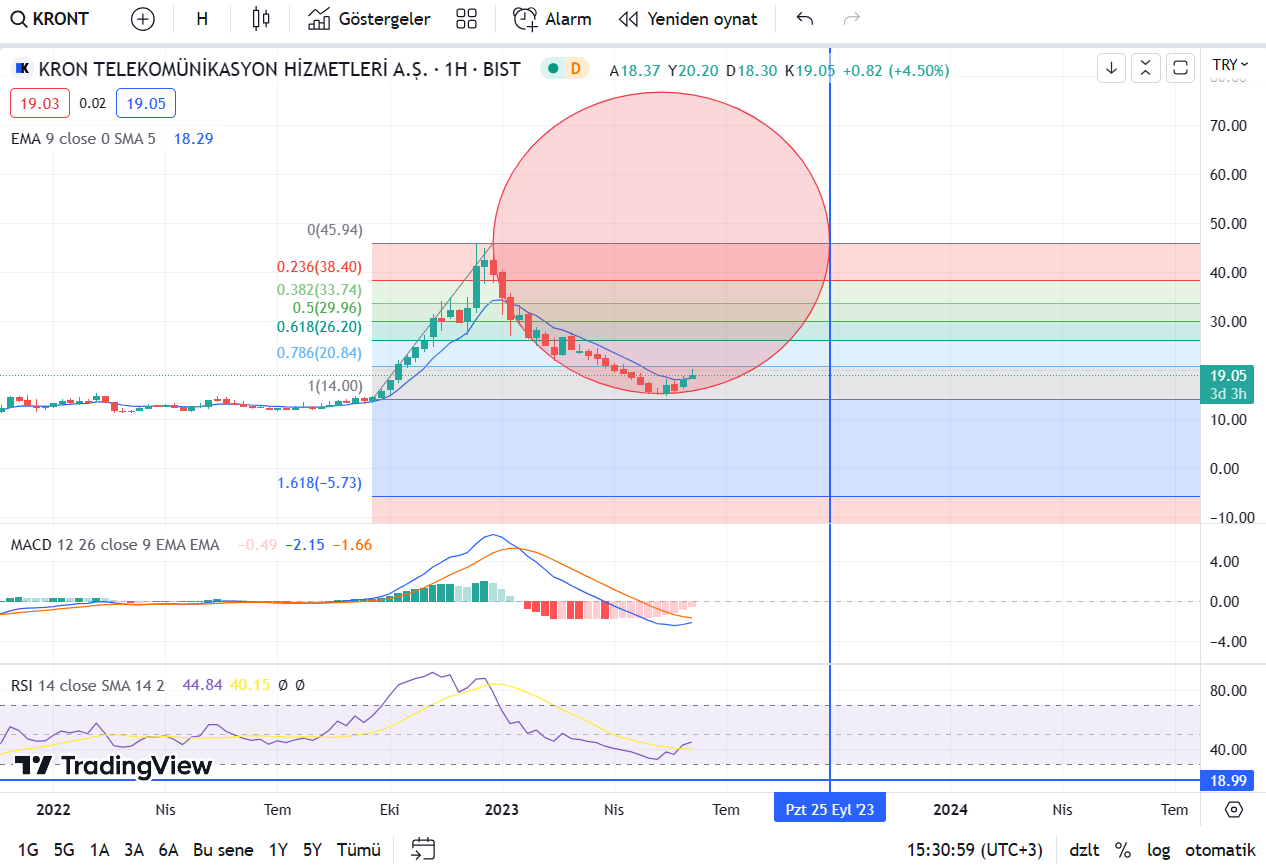Click the 0(45.94) Fibonacci level label

(334, 230)
